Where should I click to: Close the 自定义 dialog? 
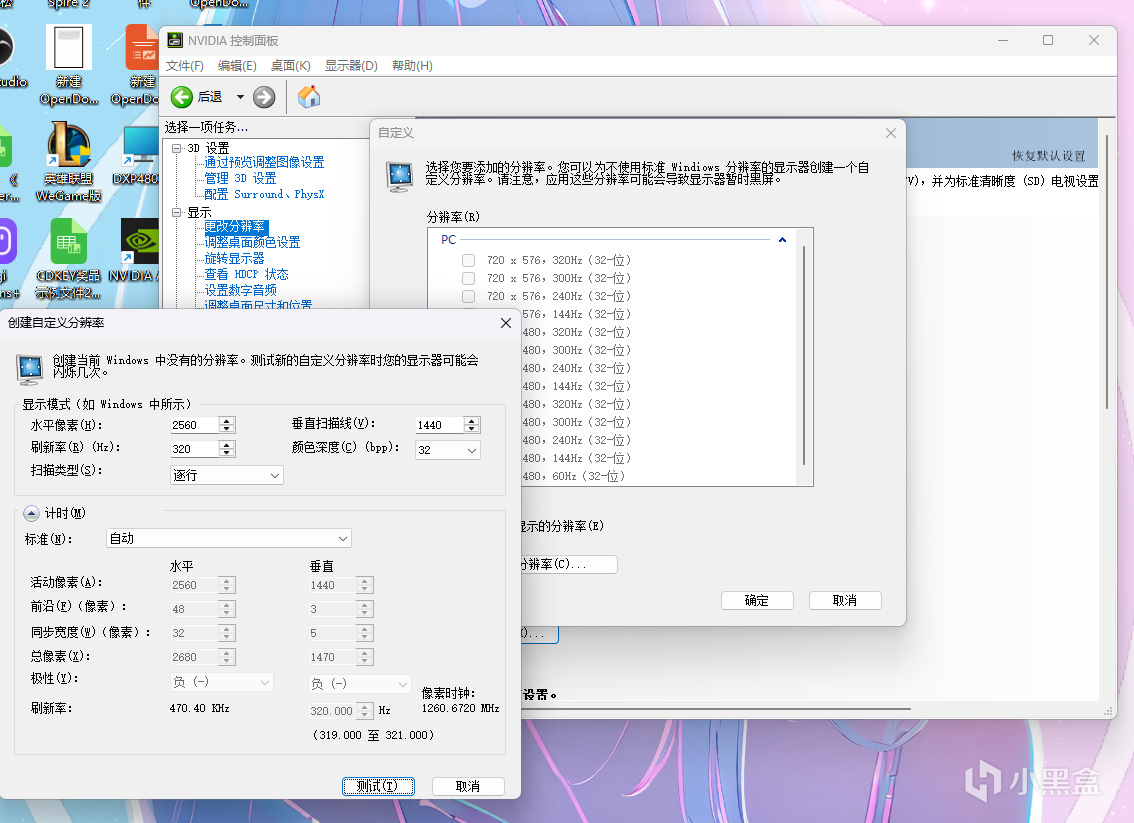[891, 133]
